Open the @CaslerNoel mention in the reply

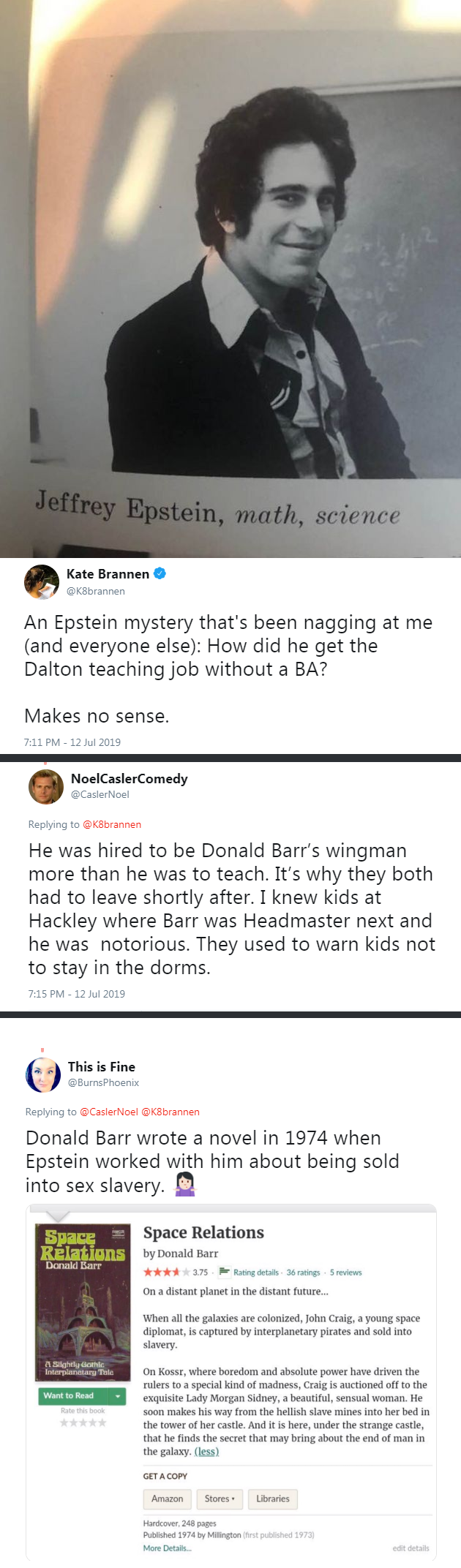tap(108, 1112)
